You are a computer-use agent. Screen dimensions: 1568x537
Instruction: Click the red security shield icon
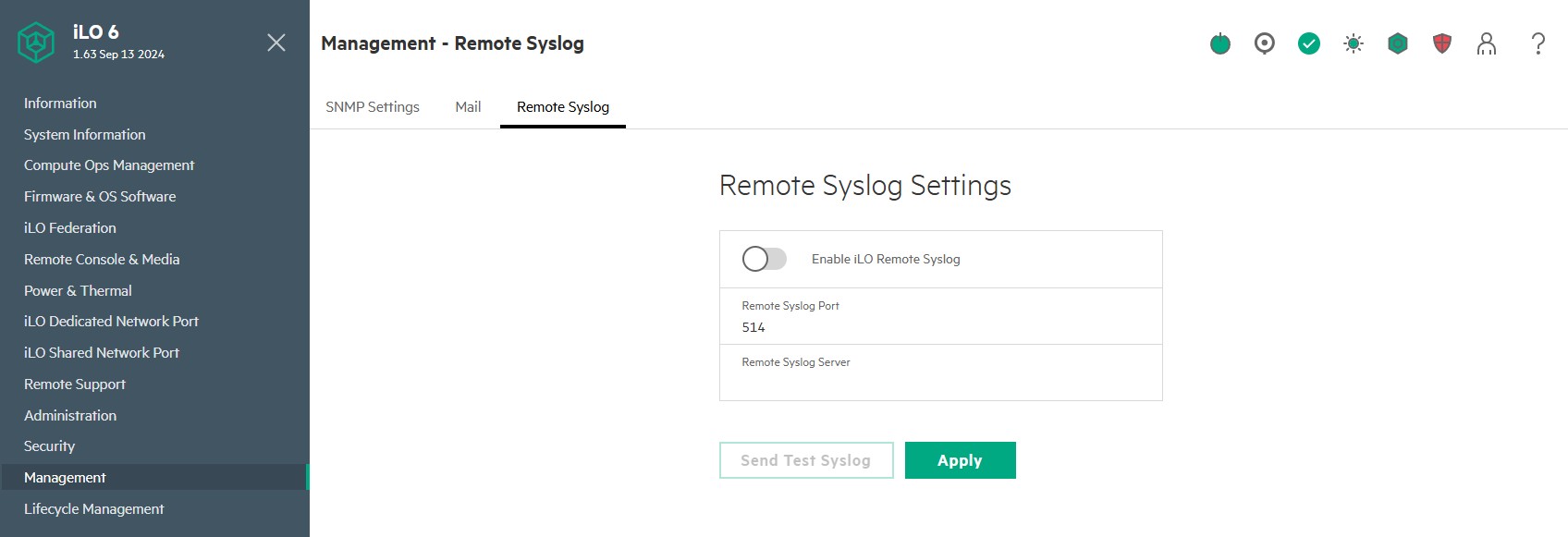tap(1442, 43)
